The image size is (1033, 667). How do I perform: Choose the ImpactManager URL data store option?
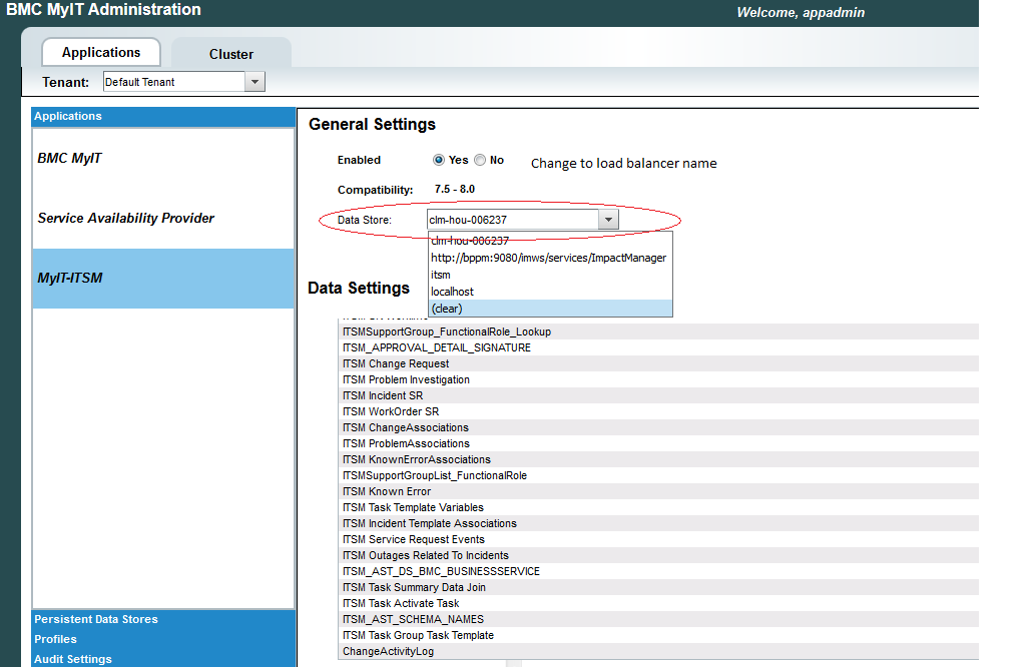coord(550,258)
